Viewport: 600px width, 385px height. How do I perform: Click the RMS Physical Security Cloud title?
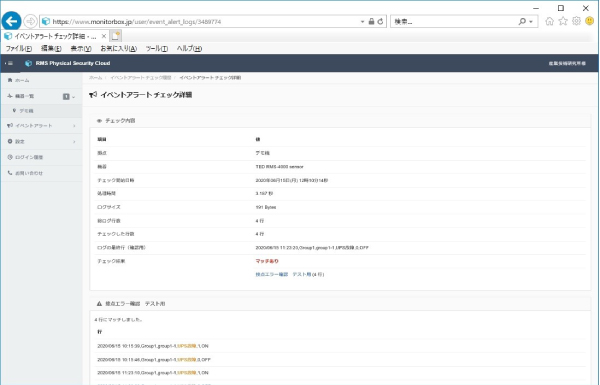pyautogui.click(x=73, y=63)
